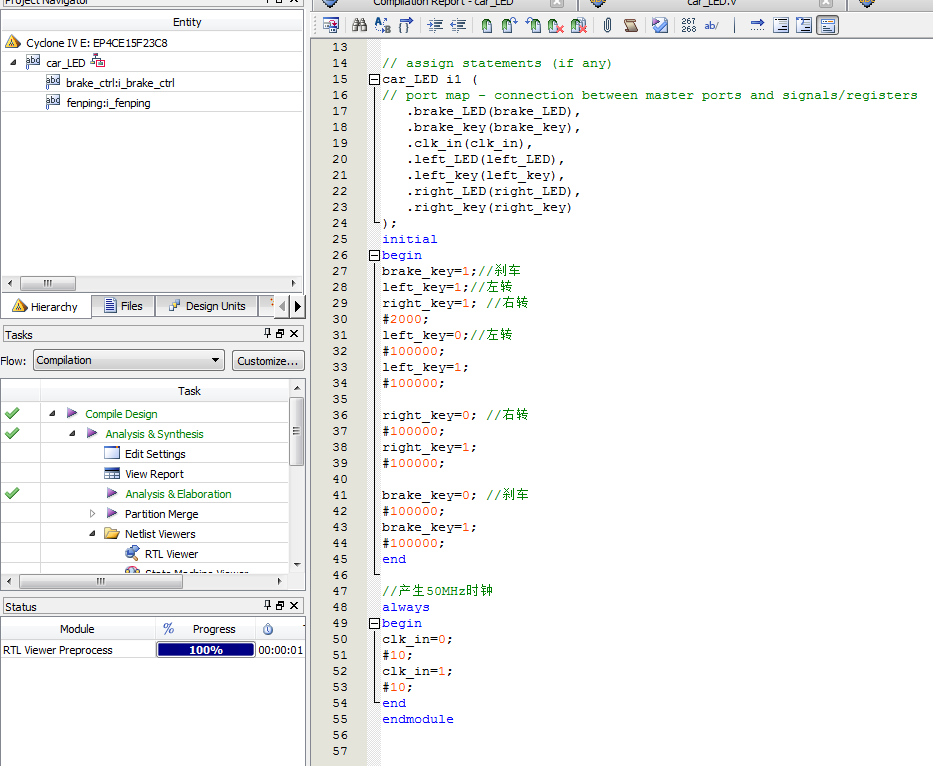Click the Customize... button
This screenshot has height=766, width=933.
tap(268, 361)
